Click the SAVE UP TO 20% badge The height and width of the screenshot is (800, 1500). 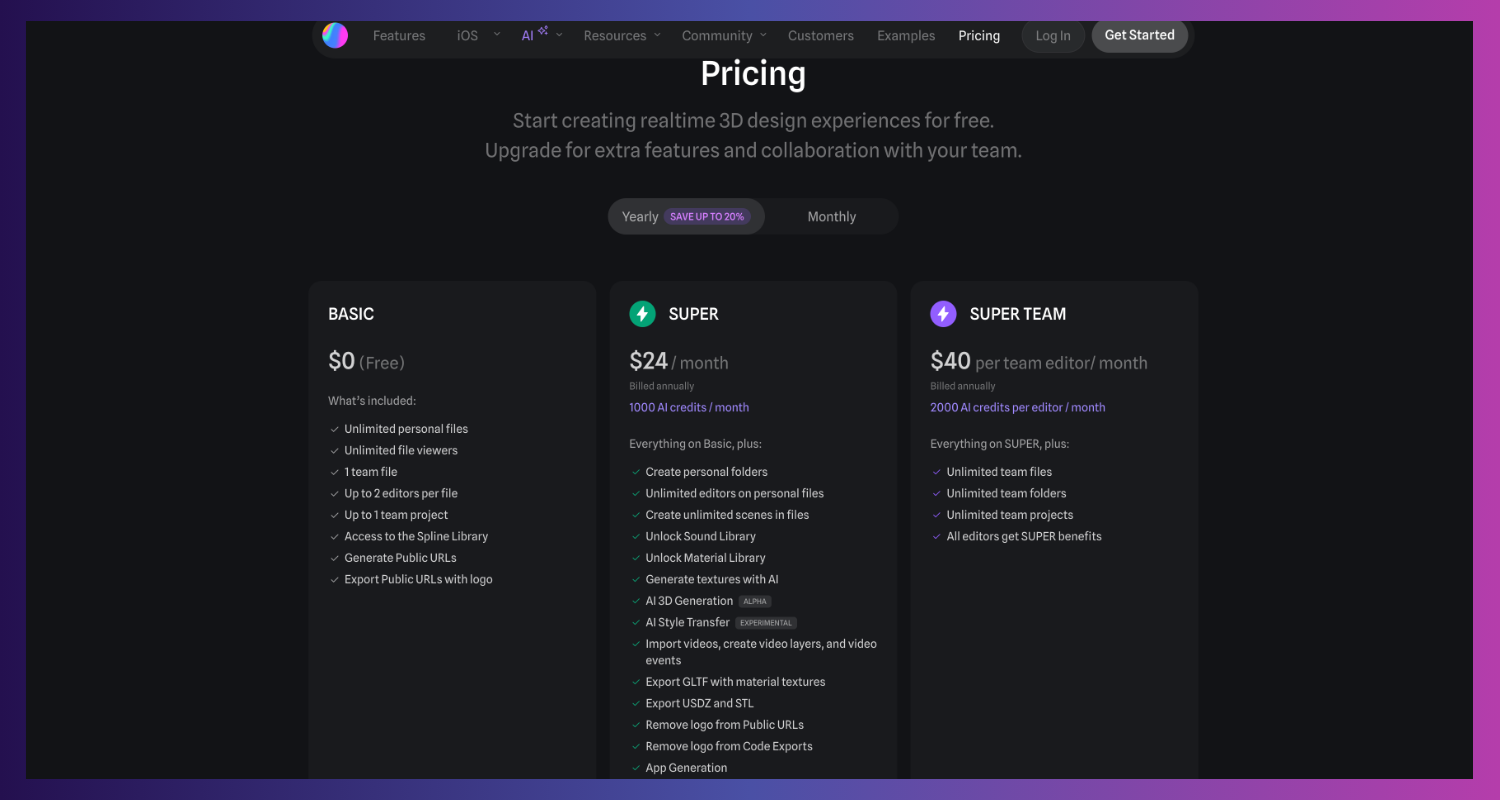coord(707,217)
